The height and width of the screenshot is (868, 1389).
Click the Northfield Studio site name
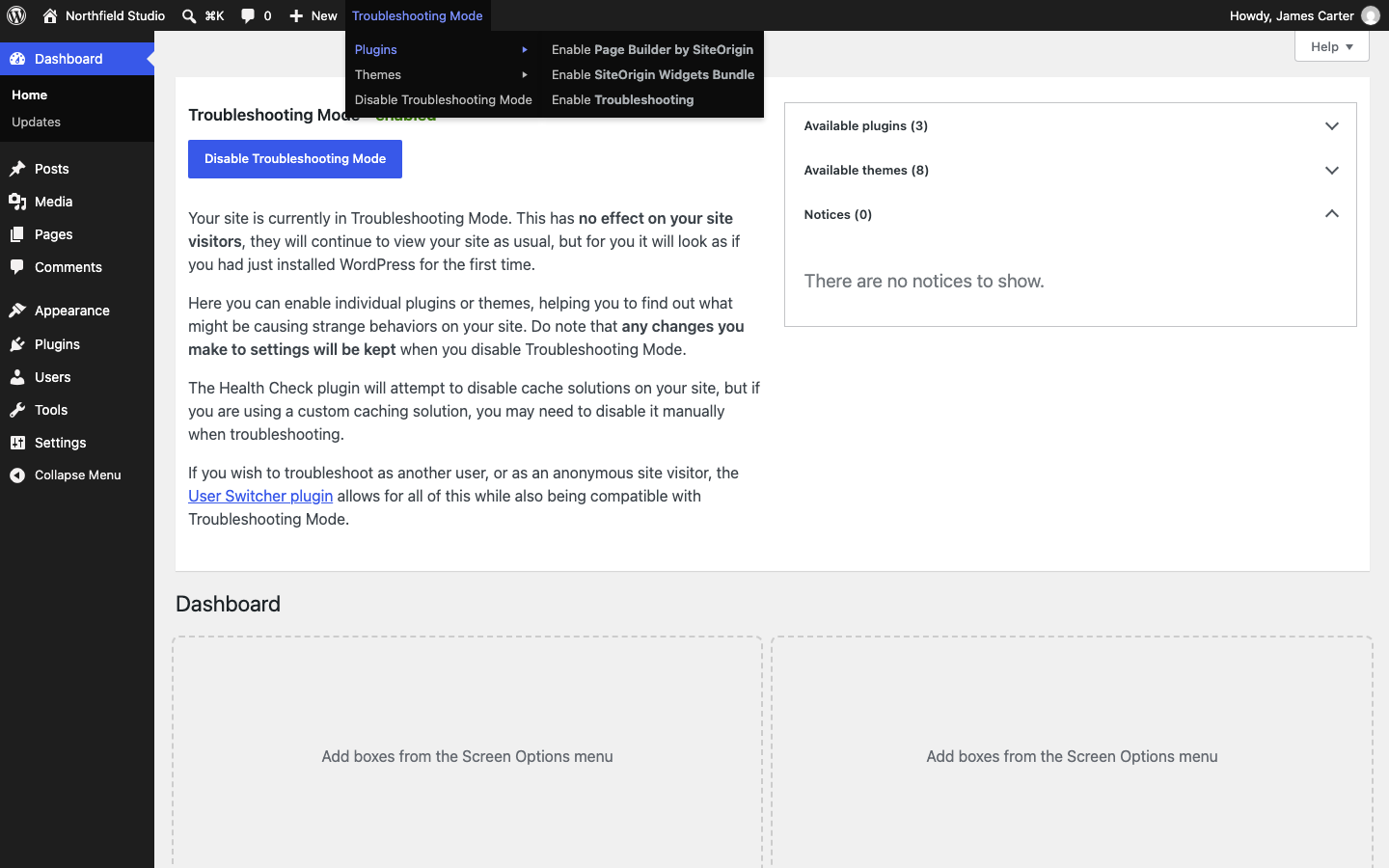(x=115, y=15)
